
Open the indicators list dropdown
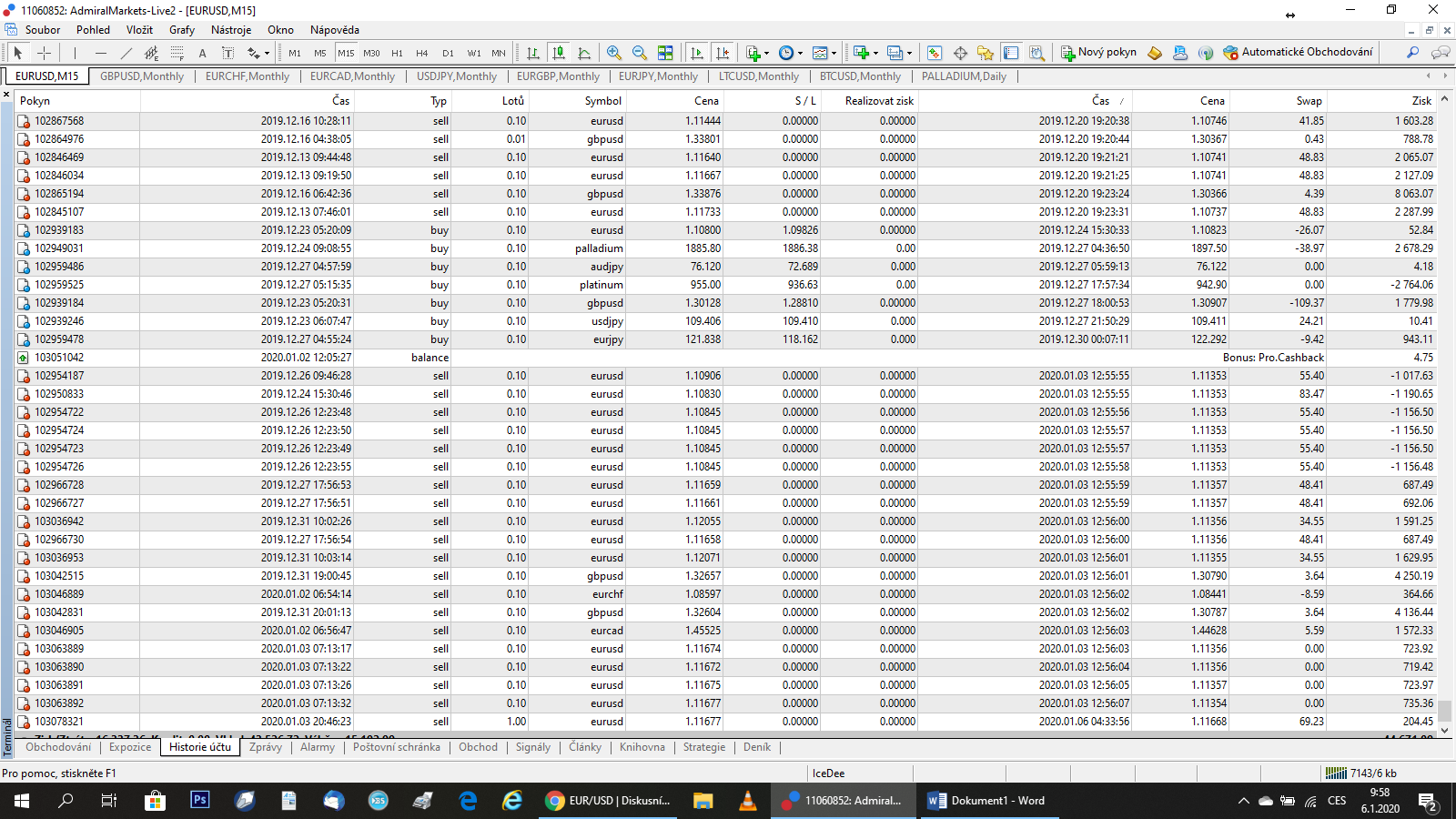757,53
